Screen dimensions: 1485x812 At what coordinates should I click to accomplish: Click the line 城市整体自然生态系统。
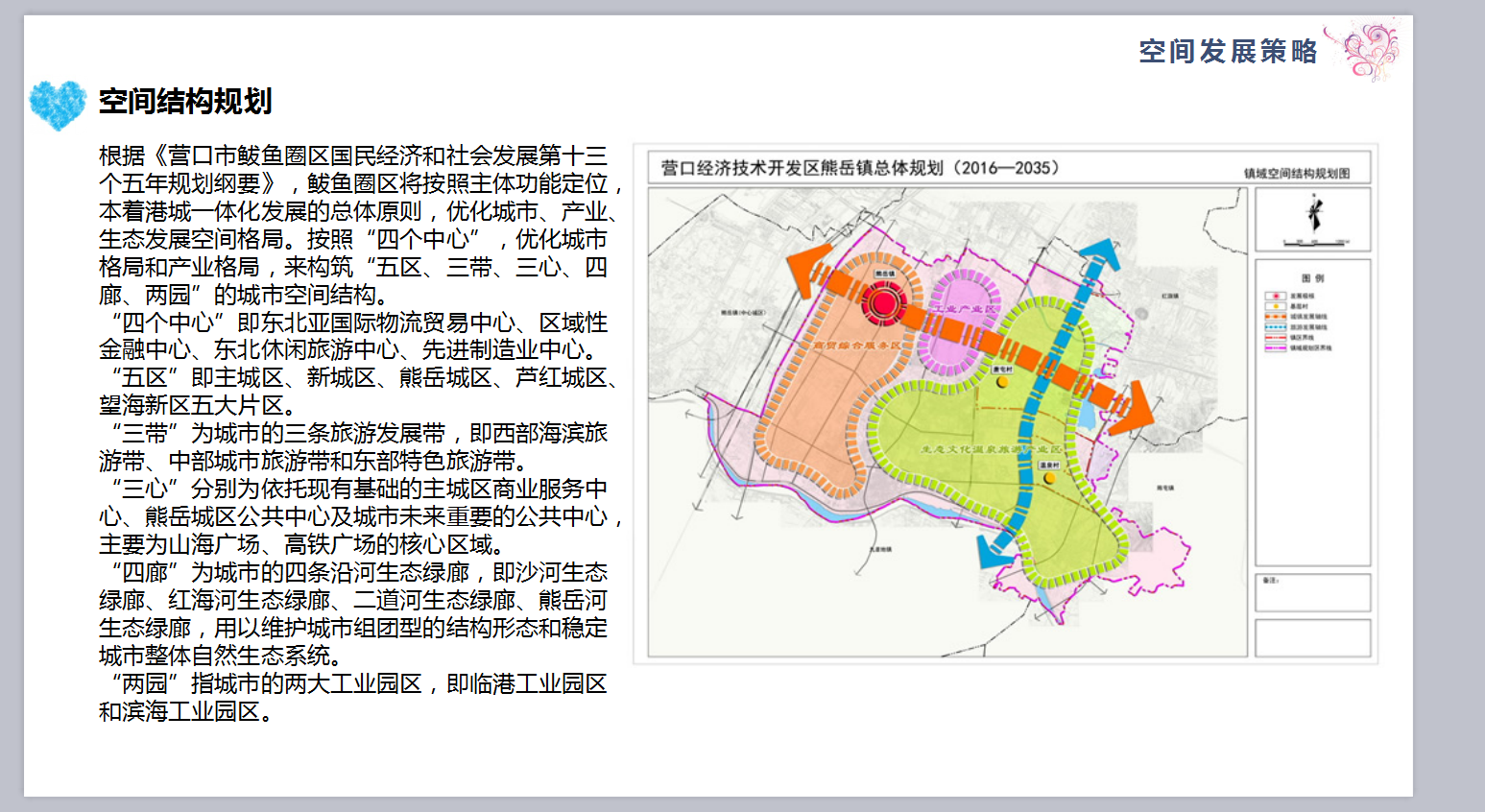pos(220,657)
